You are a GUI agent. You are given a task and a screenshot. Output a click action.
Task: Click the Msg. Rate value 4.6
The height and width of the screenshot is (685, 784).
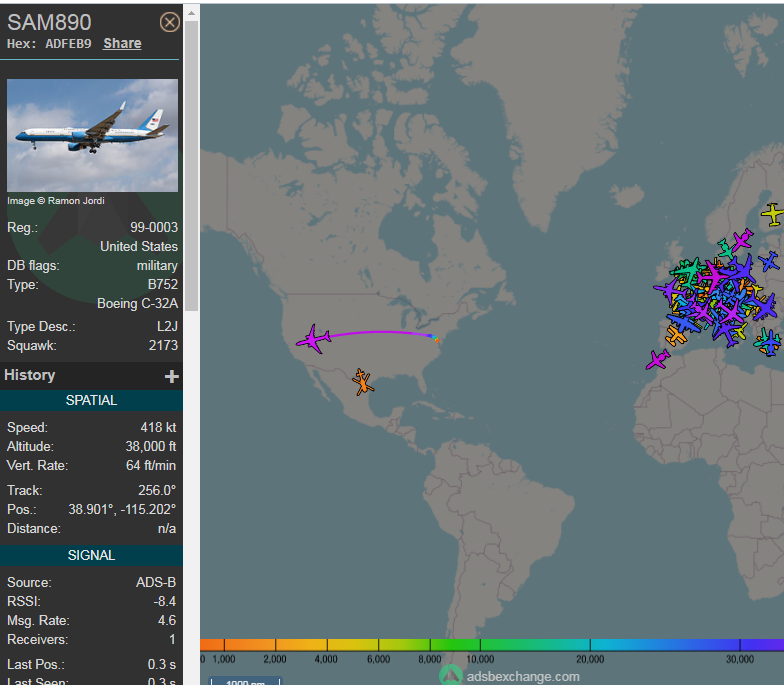coord(167,620)
